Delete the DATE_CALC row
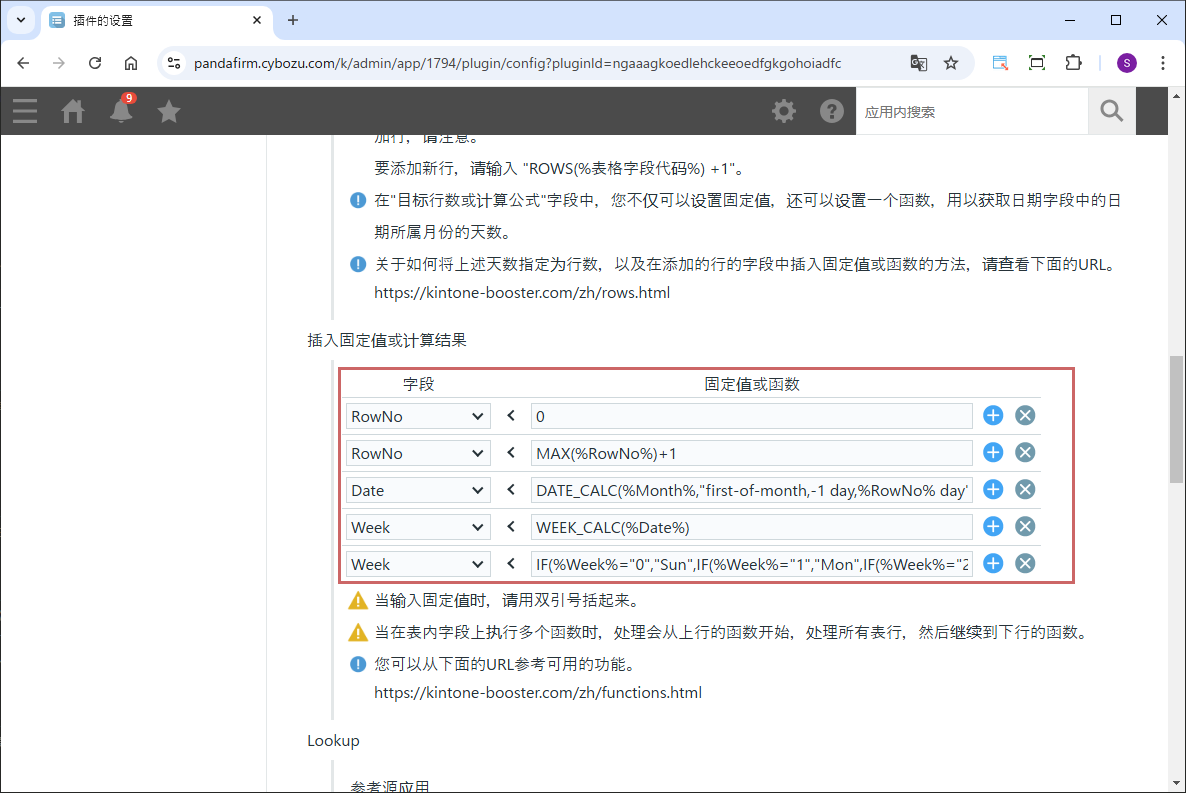Viewport: 1186px width, 793px height. point(1025,490)
